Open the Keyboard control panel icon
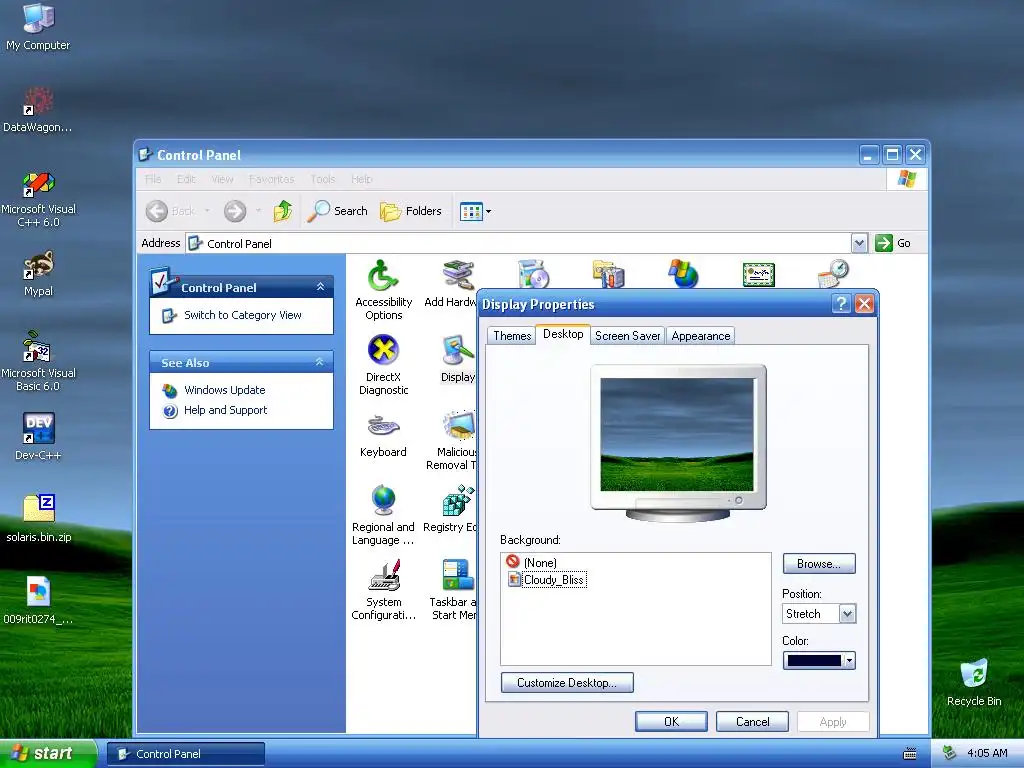The image size is (1024, 768). (383, 435)
